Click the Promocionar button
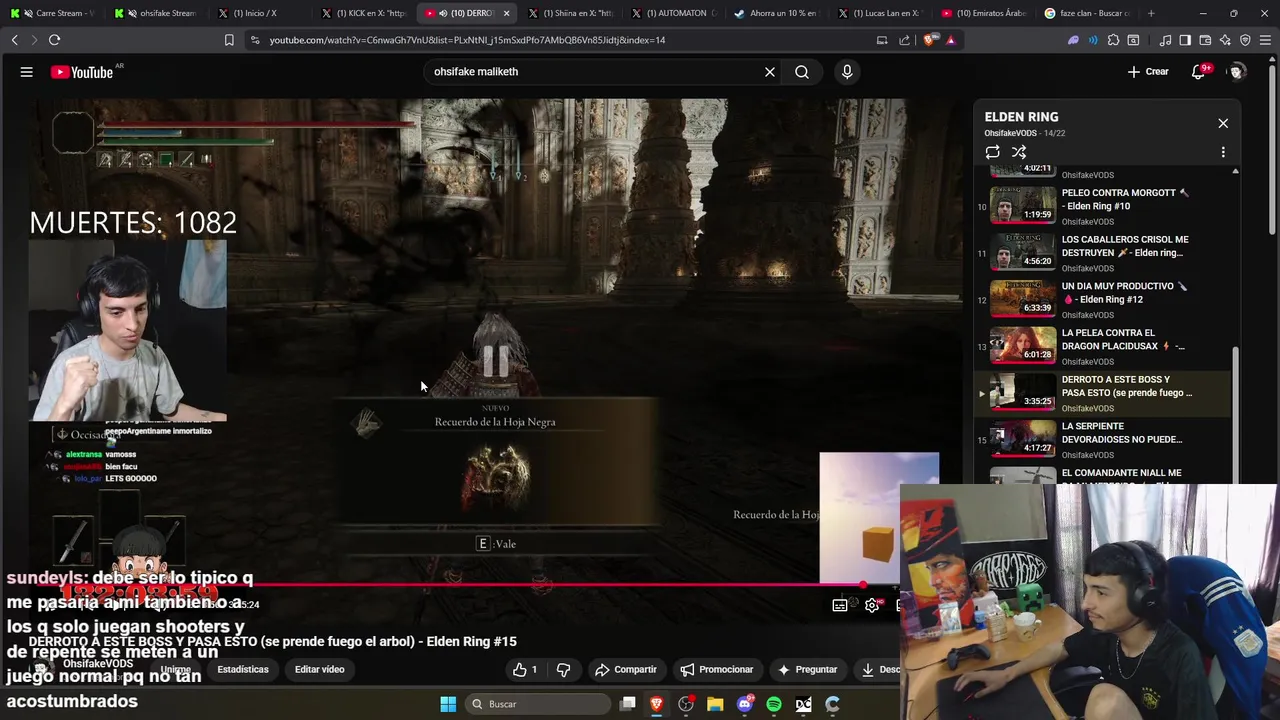Screen dimensions: 1280x720 click(716, 669)
